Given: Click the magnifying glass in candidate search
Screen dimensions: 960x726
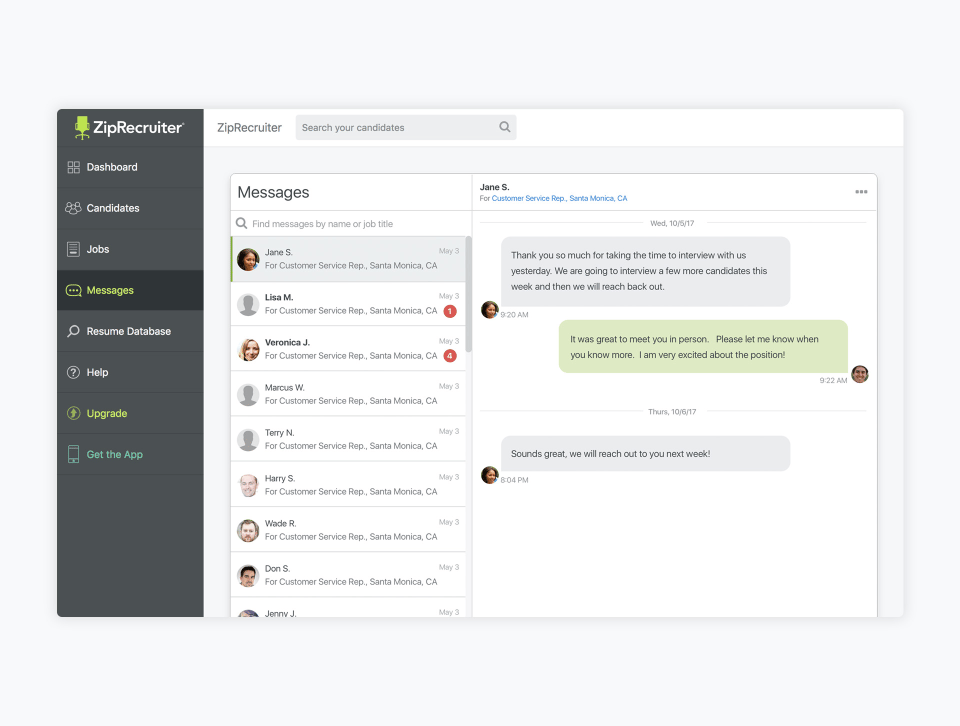Looking at the screenshot, I should [x=505, y=127].
